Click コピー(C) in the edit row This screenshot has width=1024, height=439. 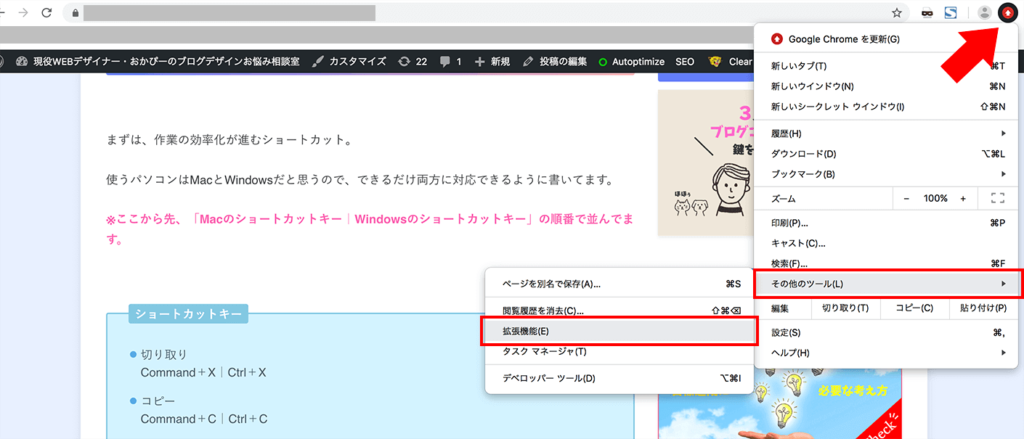click(x=914, y=308)
